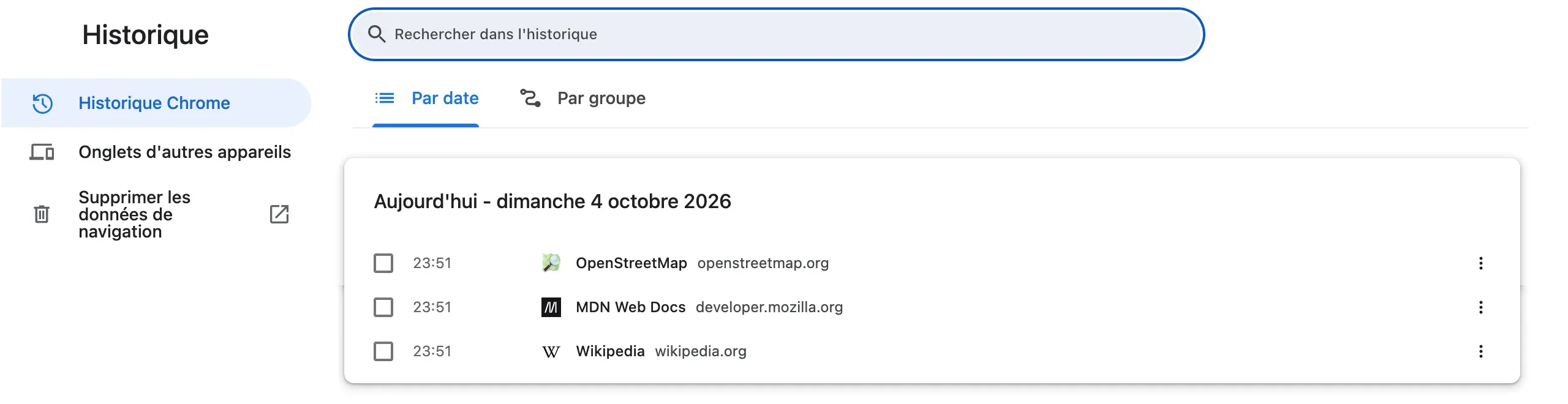The height and width of the screenshot is (404, 1568).
Task: Click the openstreetmap.org domain text
Action: coord(763,263)
